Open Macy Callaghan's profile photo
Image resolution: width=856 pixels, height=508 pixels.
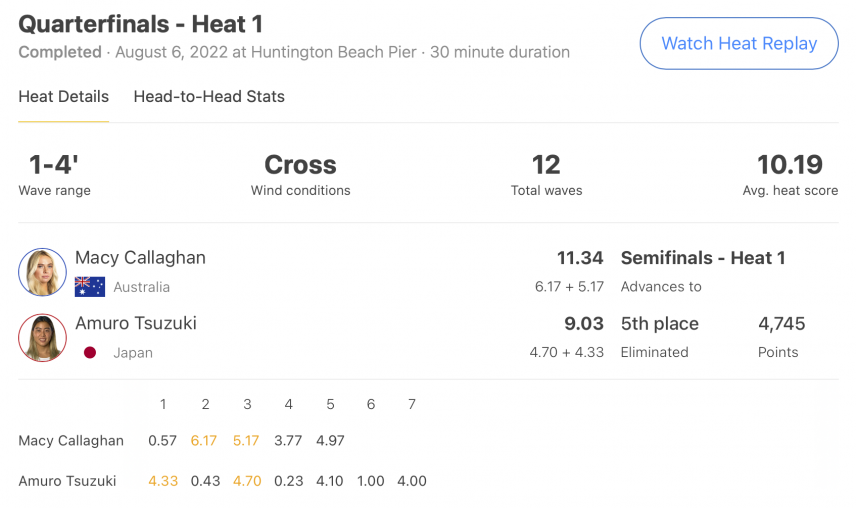43,272
